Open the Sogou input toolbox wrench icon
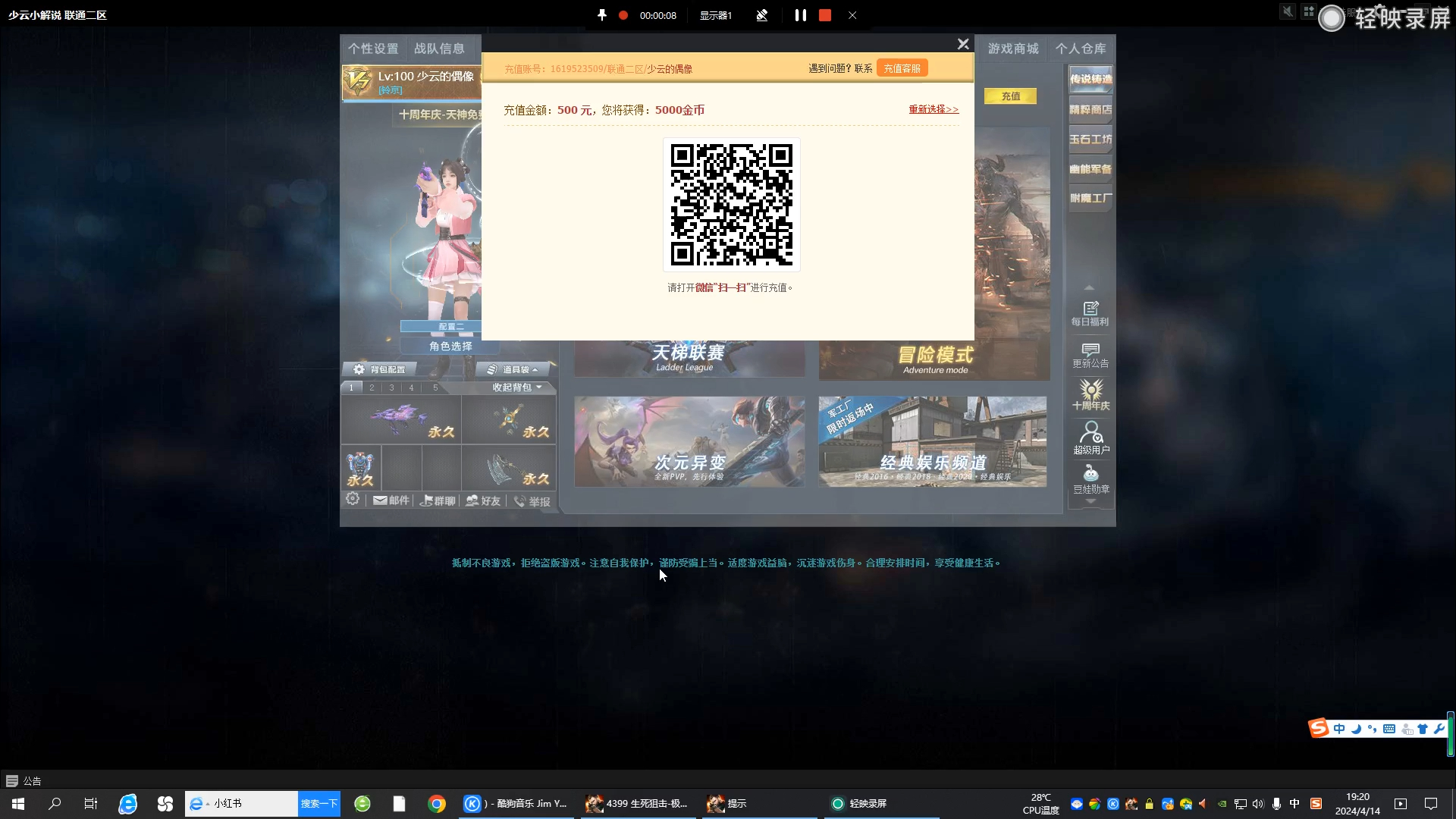The height and width of the screenshot is (819, 1456). (1439, 729)
